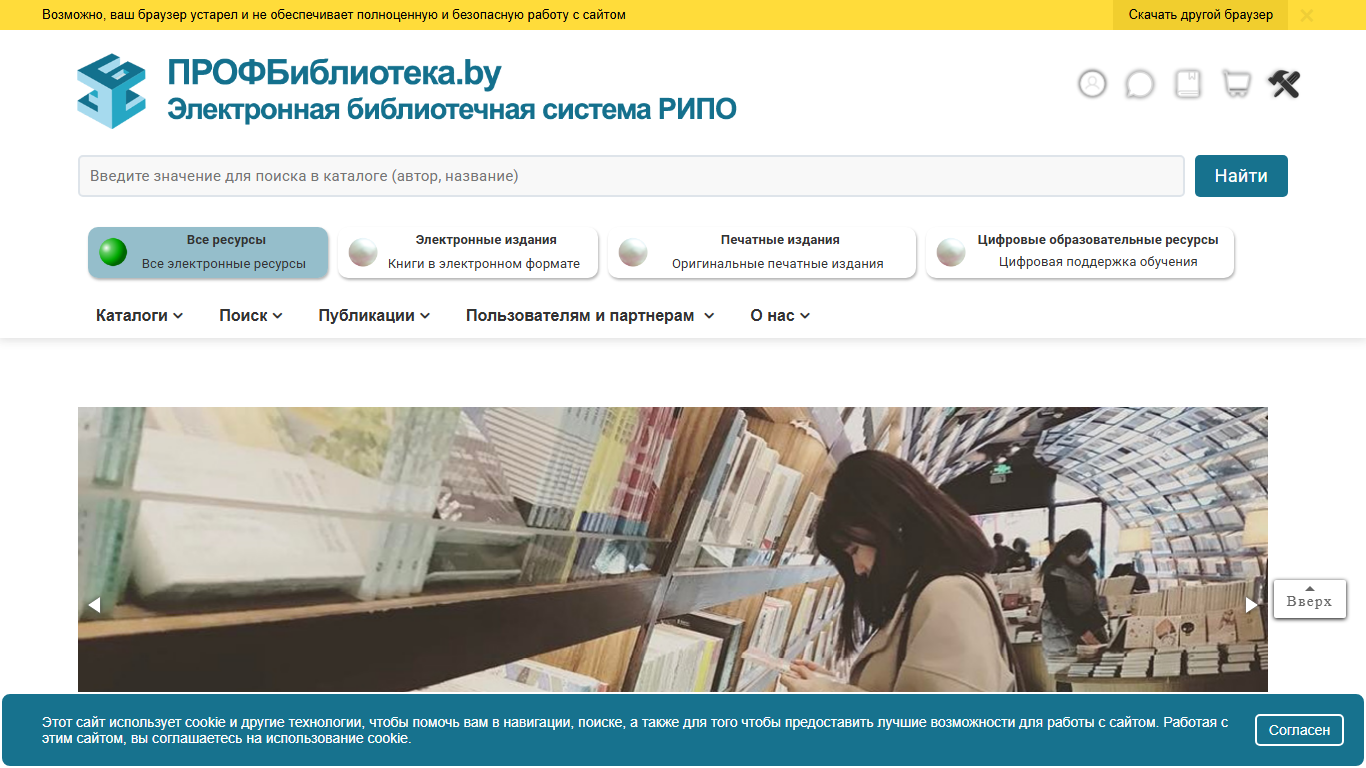Expand the Каталоги menu
This screenshot has height=768, width=1366.
[139, 315]
